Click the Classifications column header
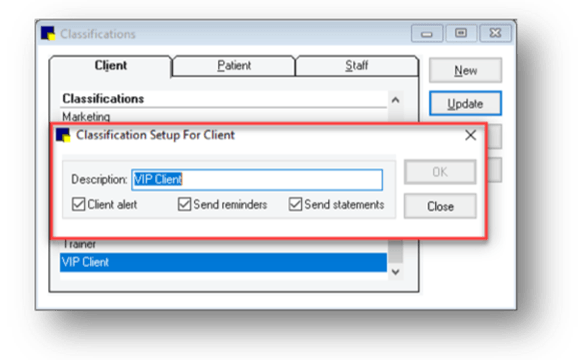Viewport: 585px width, 360px height. coord(223,99)
